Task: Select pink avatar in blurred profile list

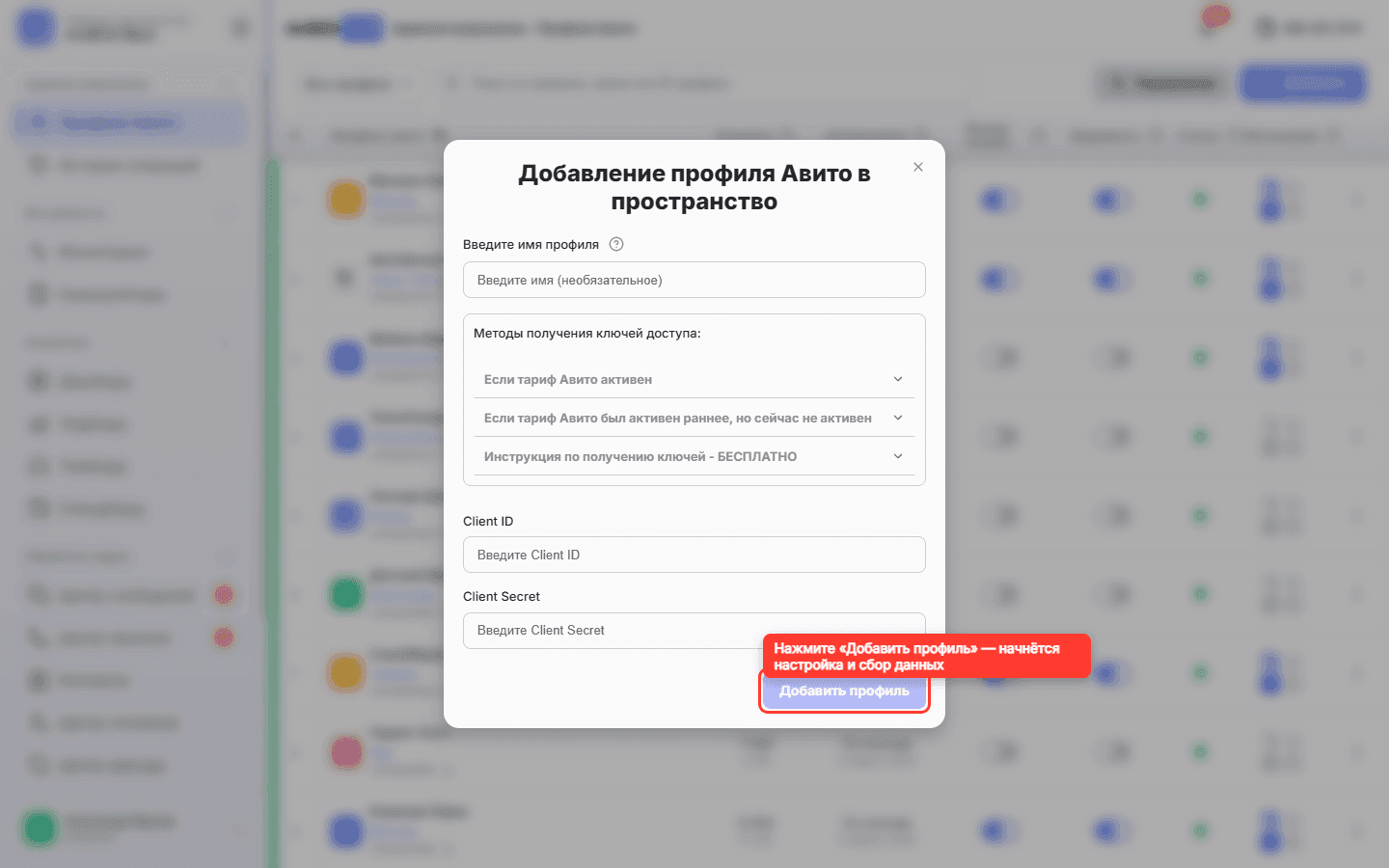Action: coord(346,751)
